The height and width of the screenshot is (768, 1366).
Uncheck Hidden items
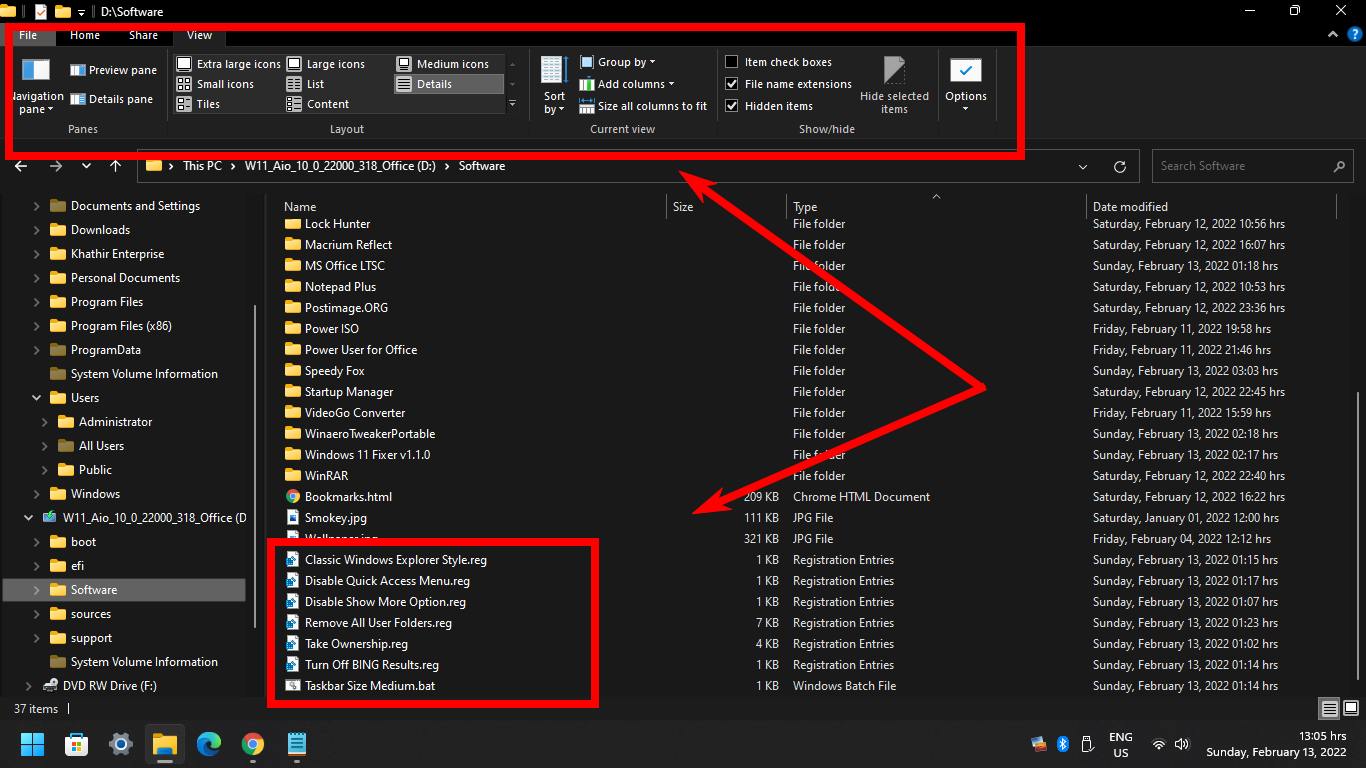click(732, 106)
